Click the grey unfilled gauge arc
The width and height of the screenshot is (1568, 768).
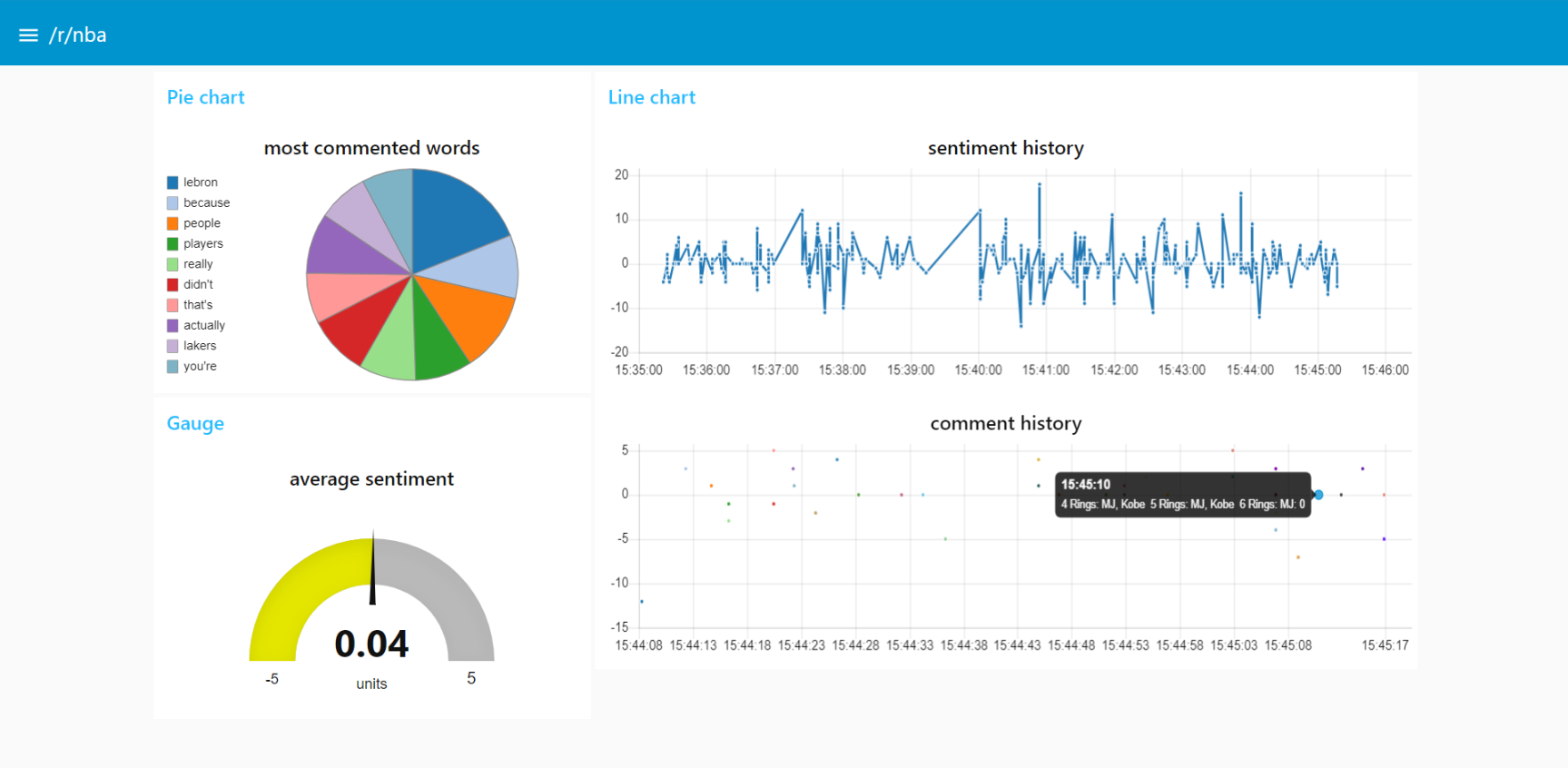click(449, 584)
